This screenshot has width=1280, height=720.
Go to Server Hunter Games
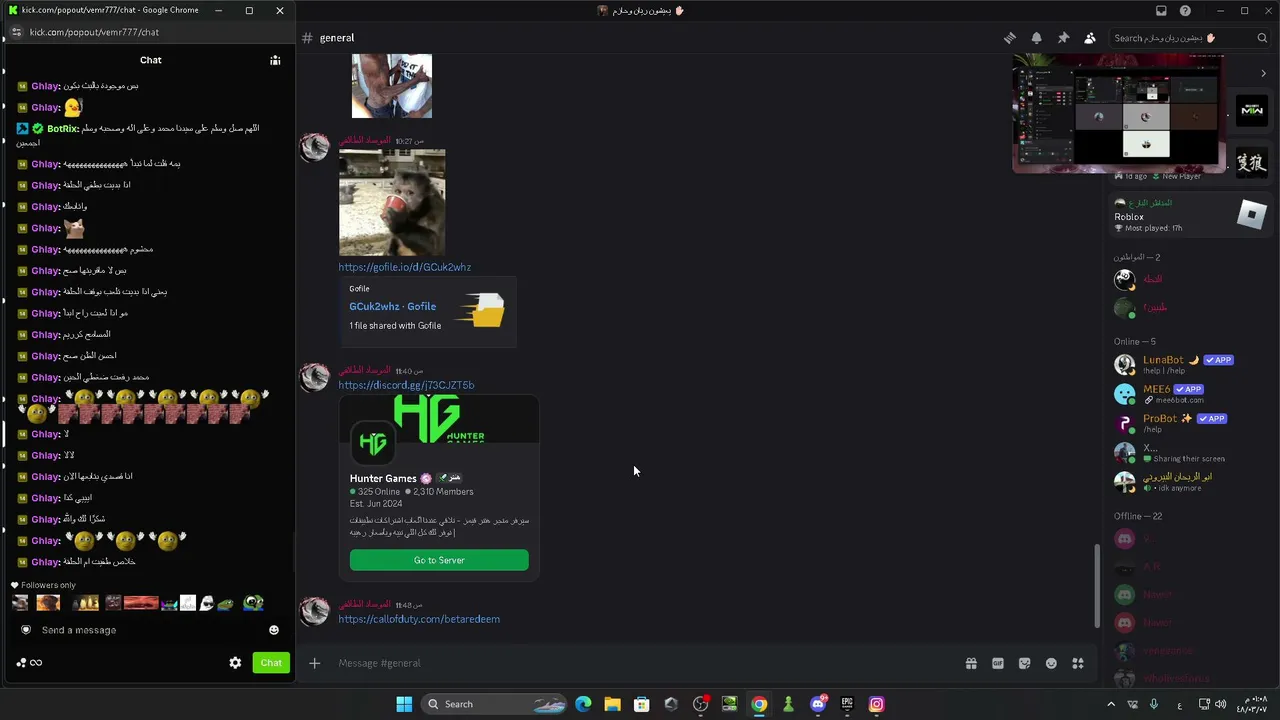tap(439, 560)
